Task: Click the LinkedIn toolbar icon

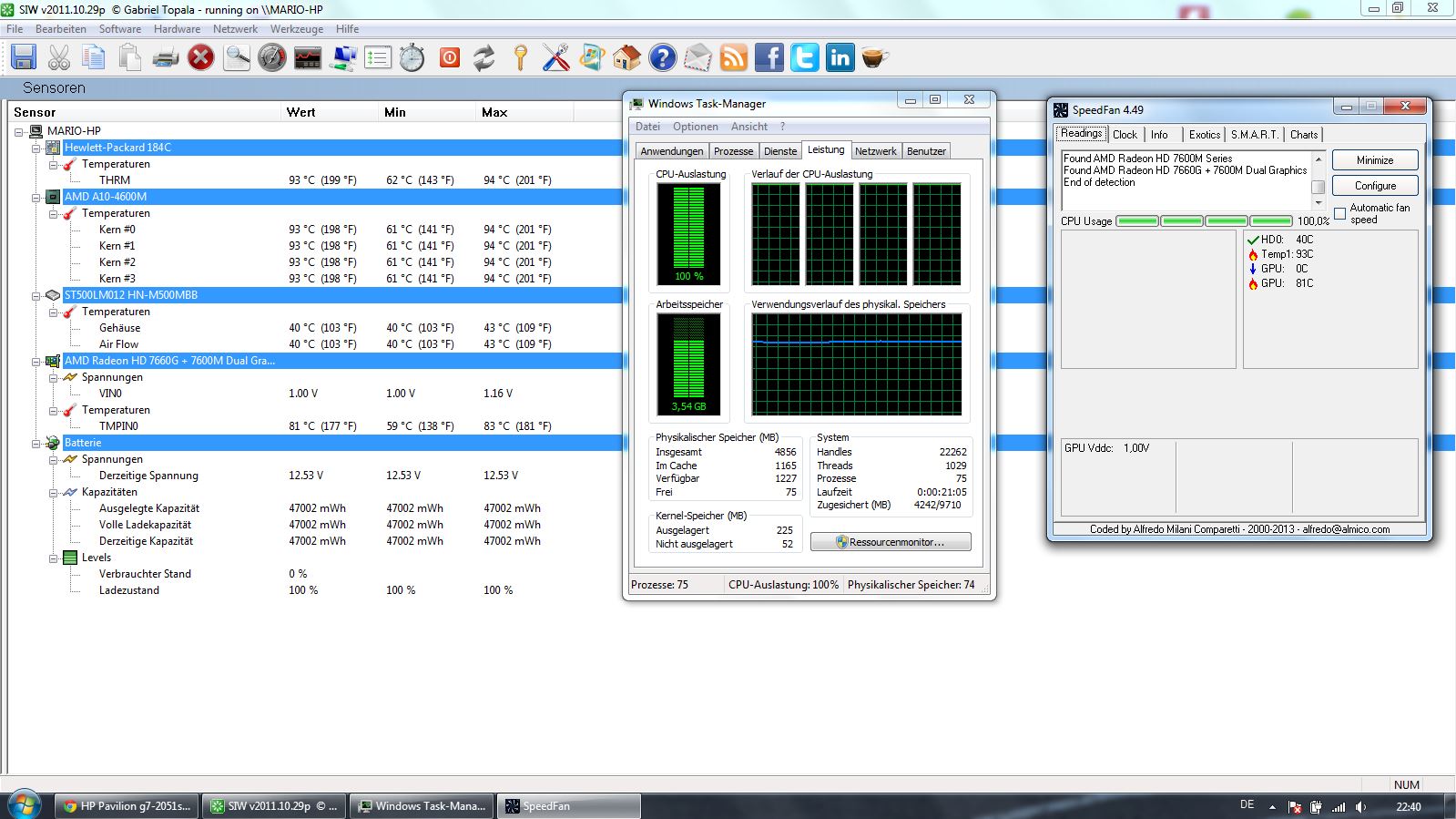Action: point(840,57)
